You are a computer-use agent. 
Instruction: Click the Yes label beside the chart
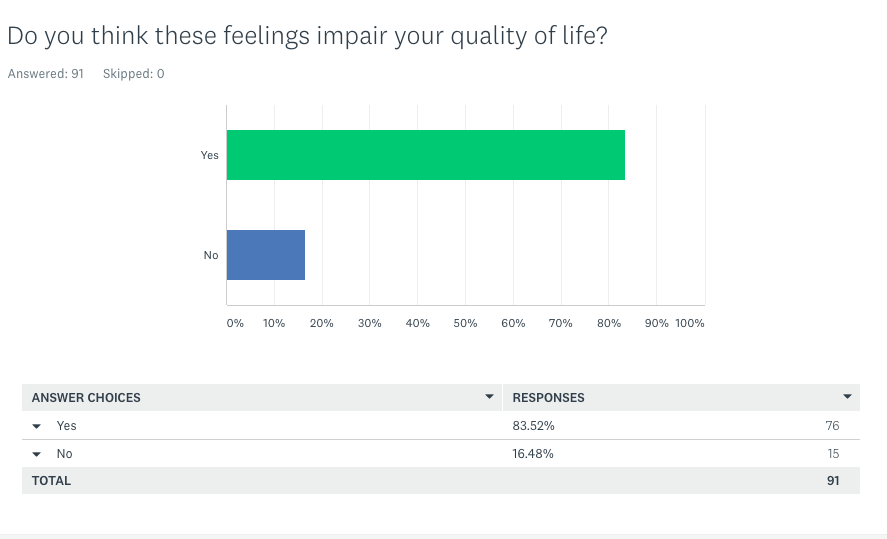(210, 155)
